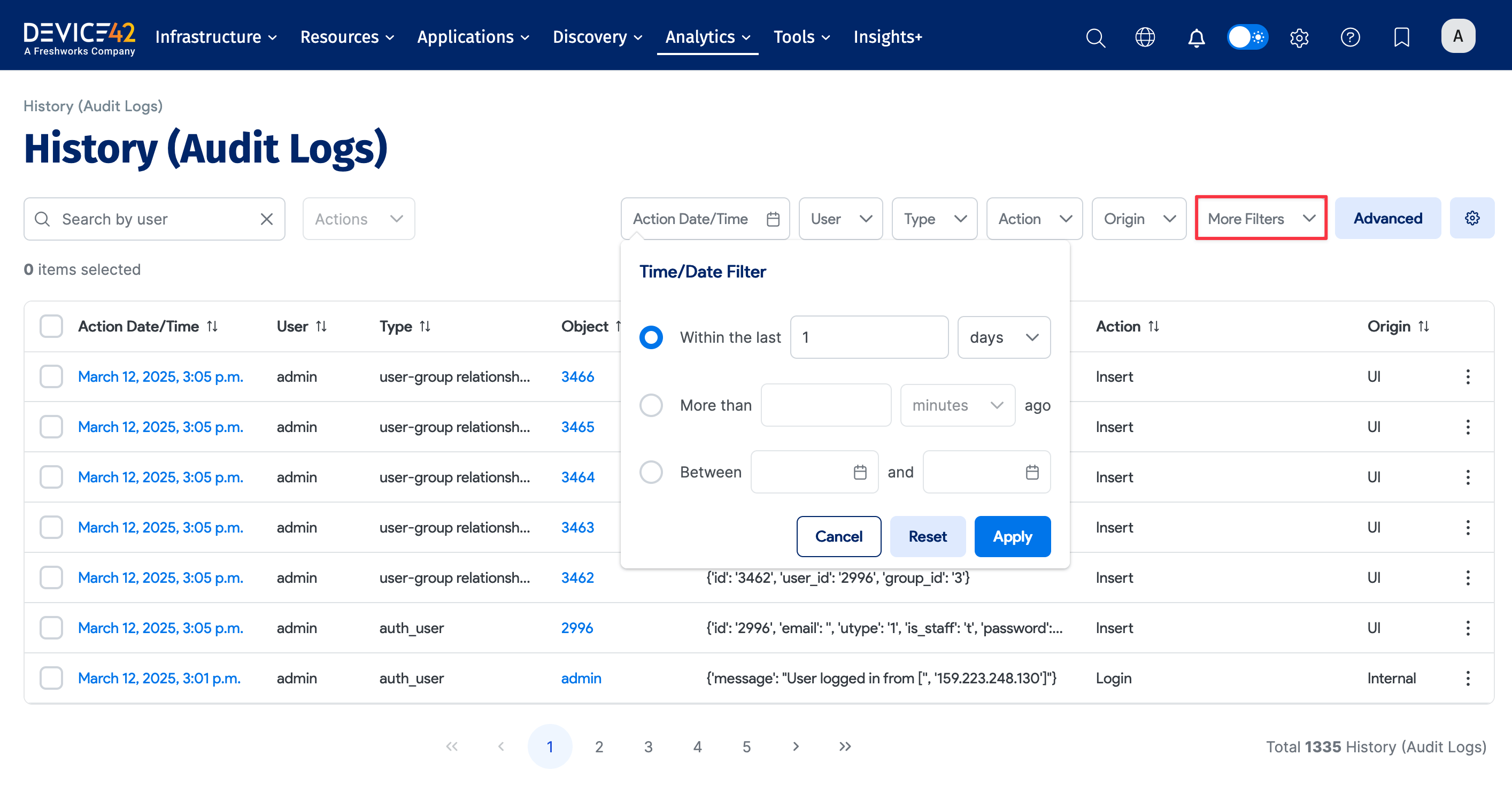
Task: Click the notification bell icon
Action: [x=1196, y=37]
